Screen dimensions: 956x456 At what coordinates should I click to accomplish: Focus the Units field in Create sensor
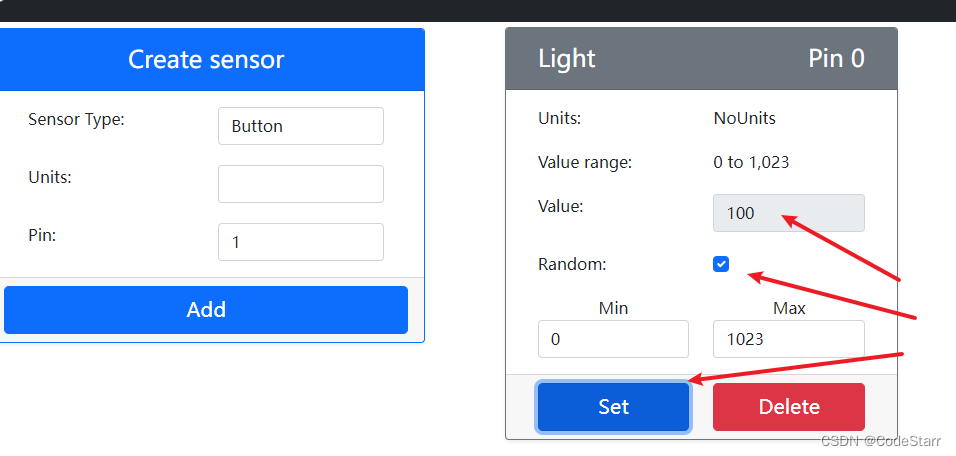tap(301, 184)
